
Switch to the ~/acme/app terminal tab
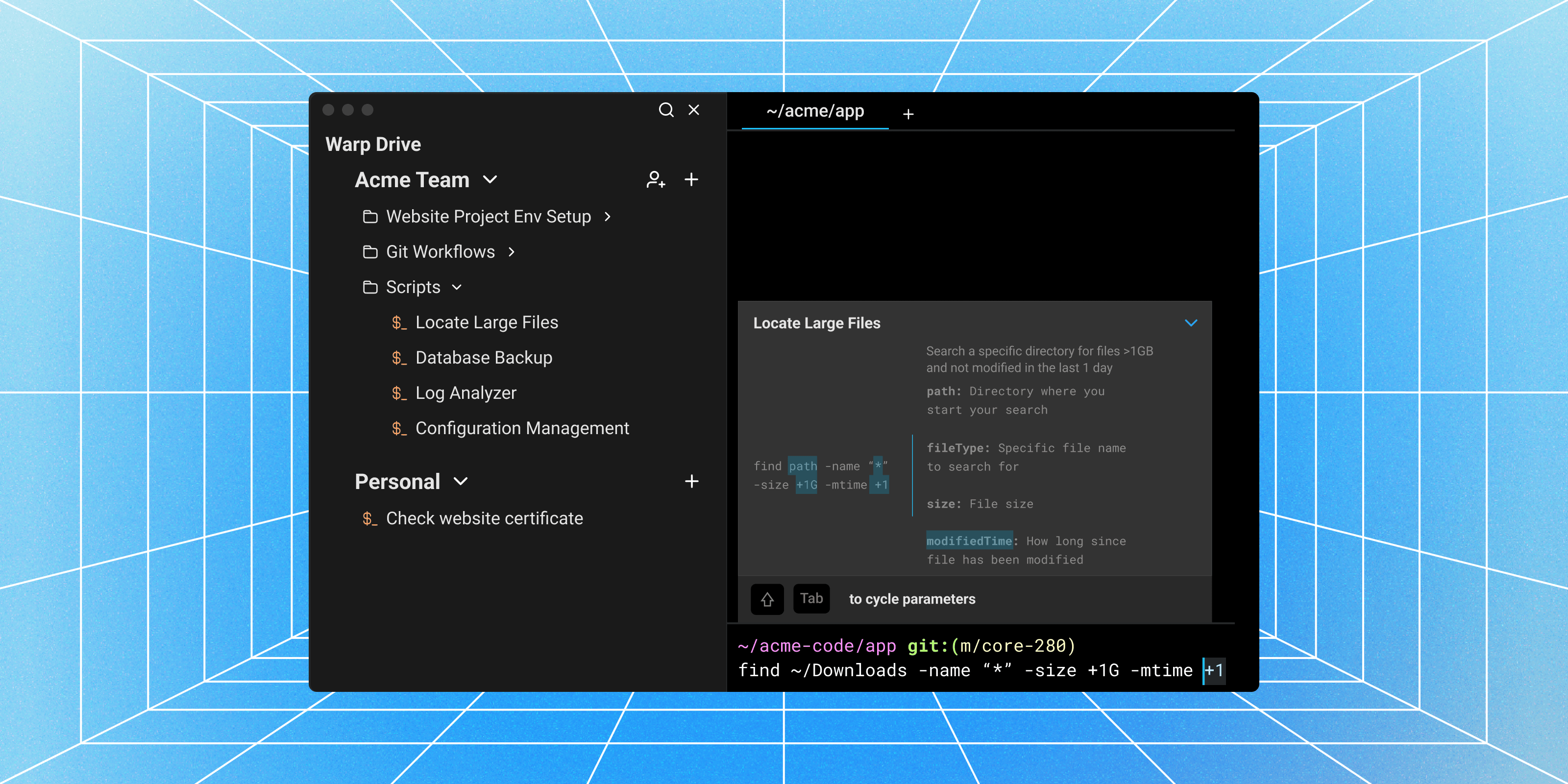(x=814, y=111)
